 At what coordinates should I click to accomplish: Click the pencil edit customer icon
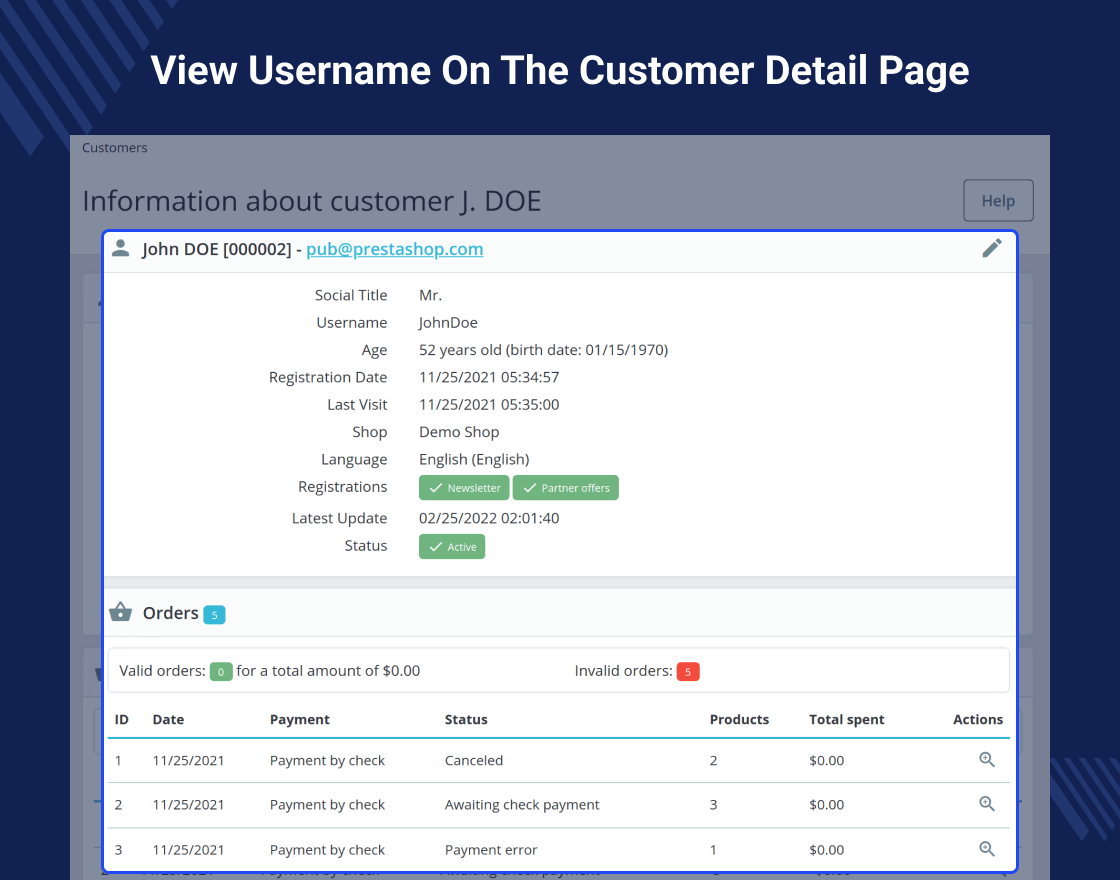[x=991, y=249]
